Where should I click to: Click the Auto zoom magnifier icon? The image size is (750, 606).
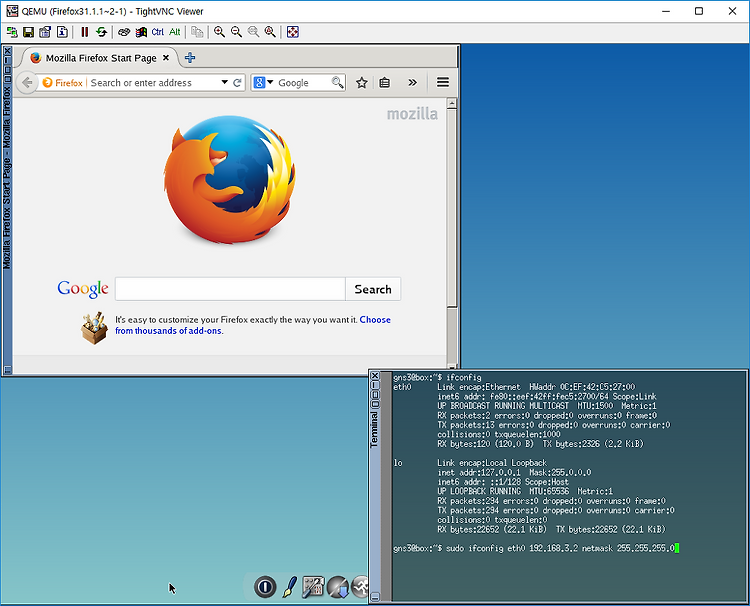coord(270,32)
